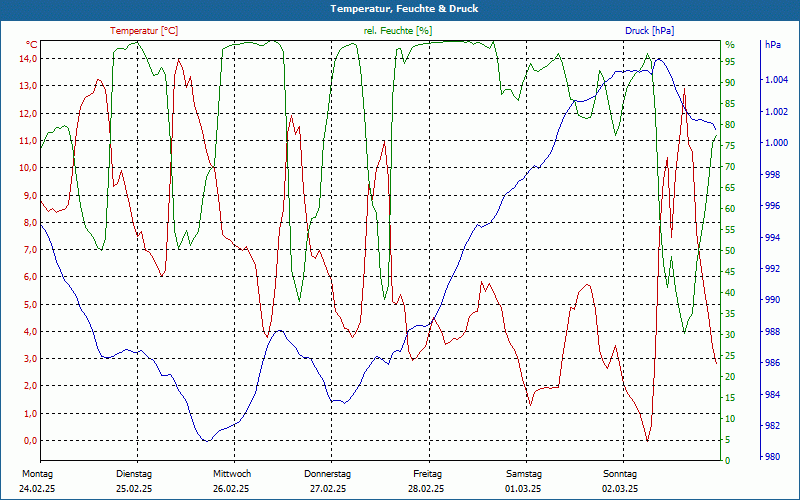Click the '9,0' temperature axis value

(30, 195)
